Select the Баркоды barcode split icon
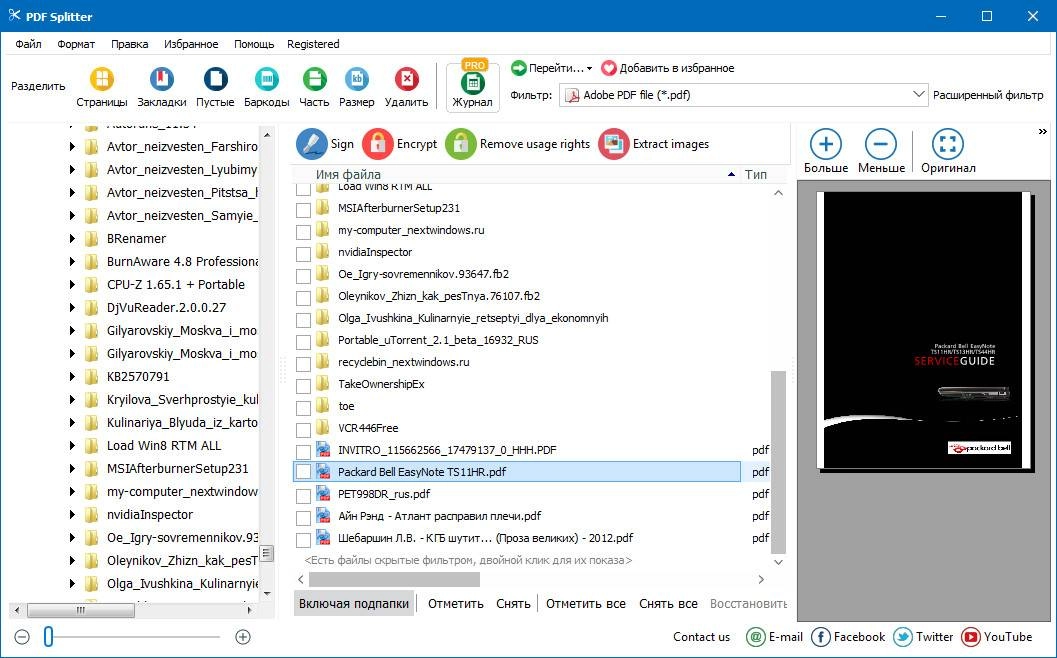1057x658 pixels. pyautogui.click(x=267, y=80)
